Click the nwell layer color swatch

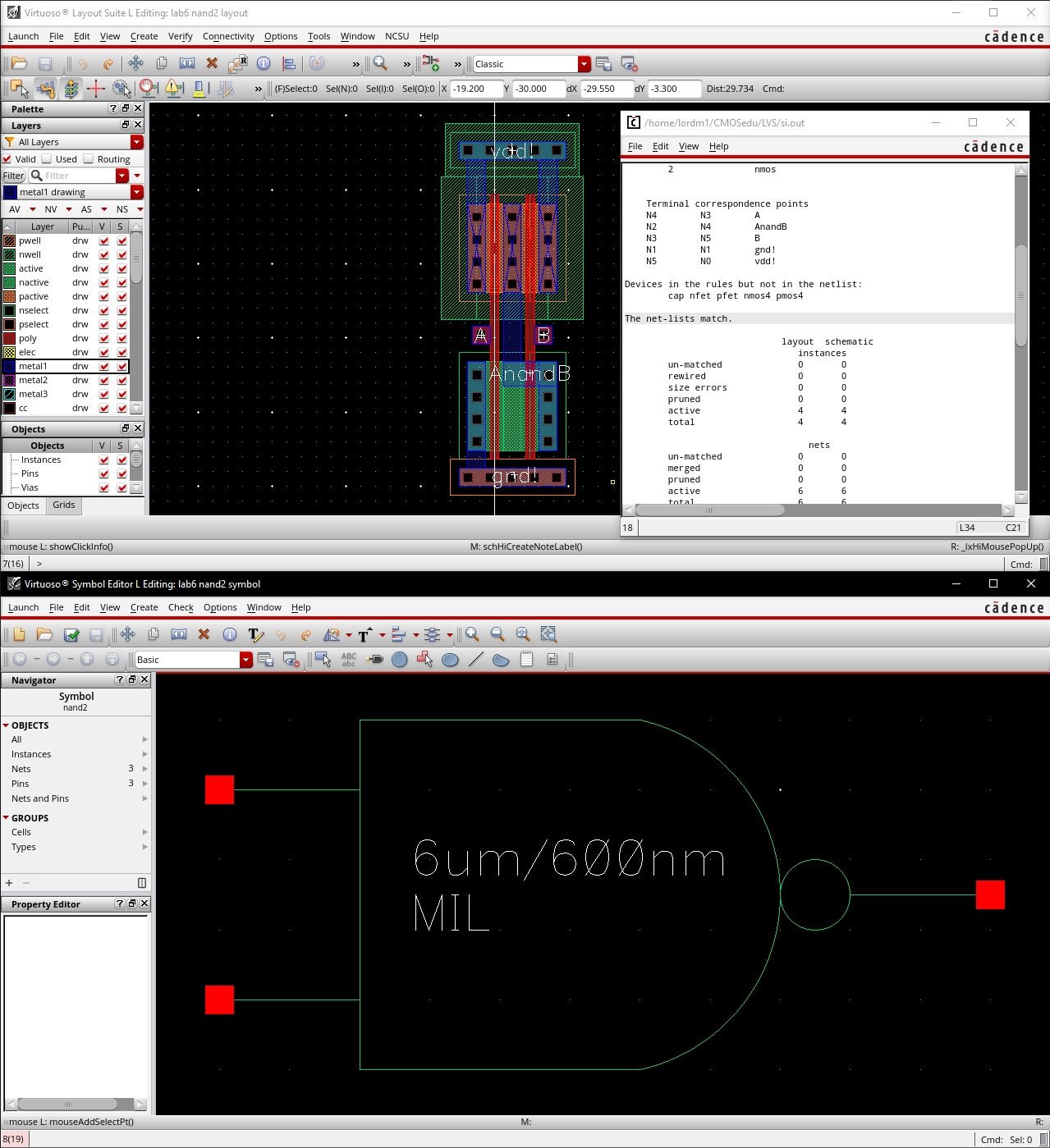(10, 254)
